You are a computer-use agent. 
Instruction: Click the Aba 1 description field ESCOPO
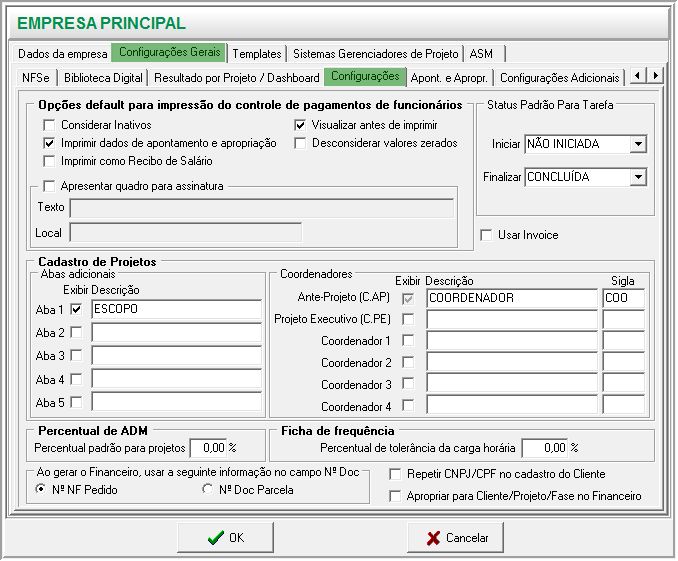coord(176,309)
